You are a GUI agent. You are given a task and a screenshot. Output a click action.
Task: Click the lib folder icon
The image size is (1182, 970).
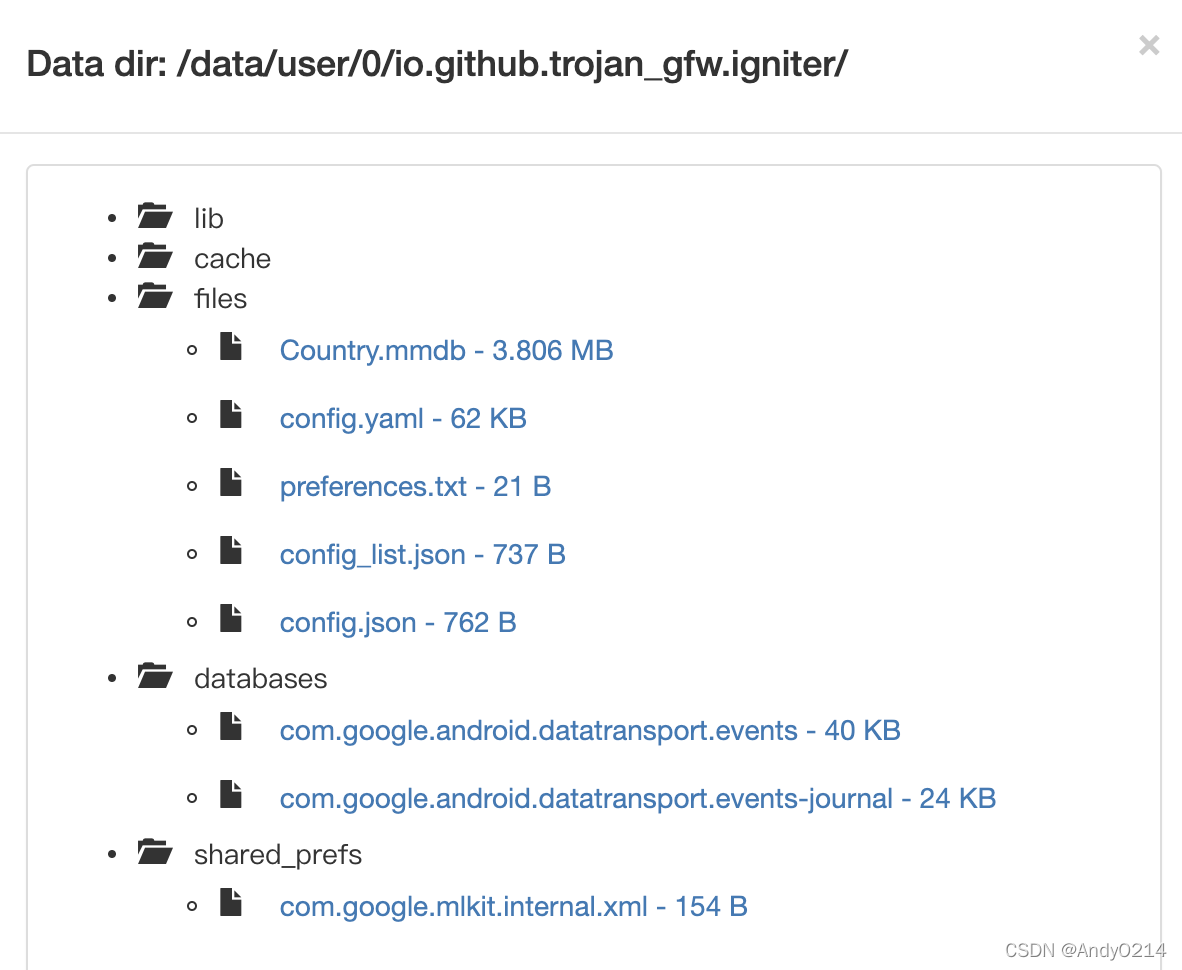pyautogui.click(x=154, y=216)
